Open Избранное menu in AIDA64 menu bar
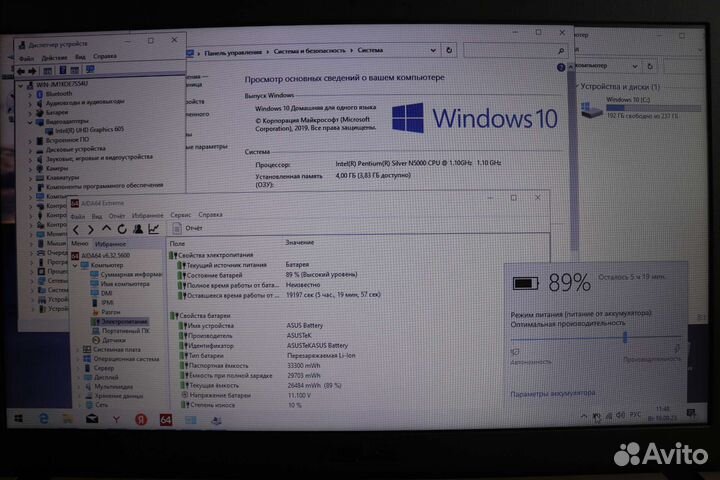 147,215
